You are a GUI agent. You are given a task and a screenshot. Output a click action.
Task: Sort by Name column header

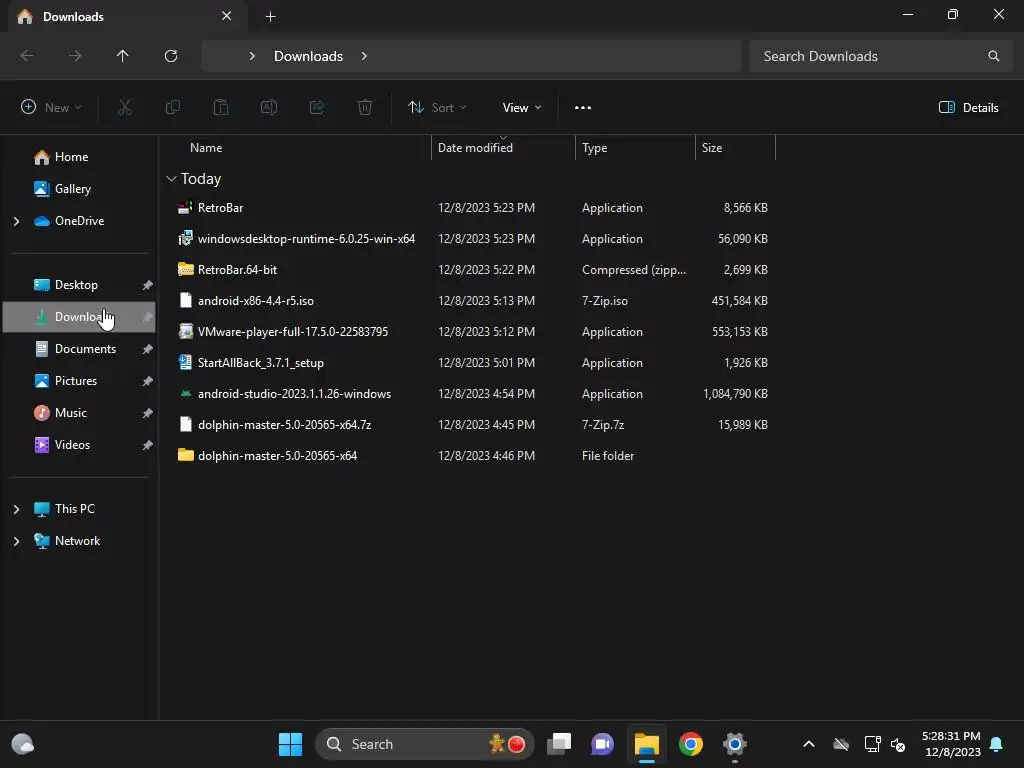tap(206, 148)
